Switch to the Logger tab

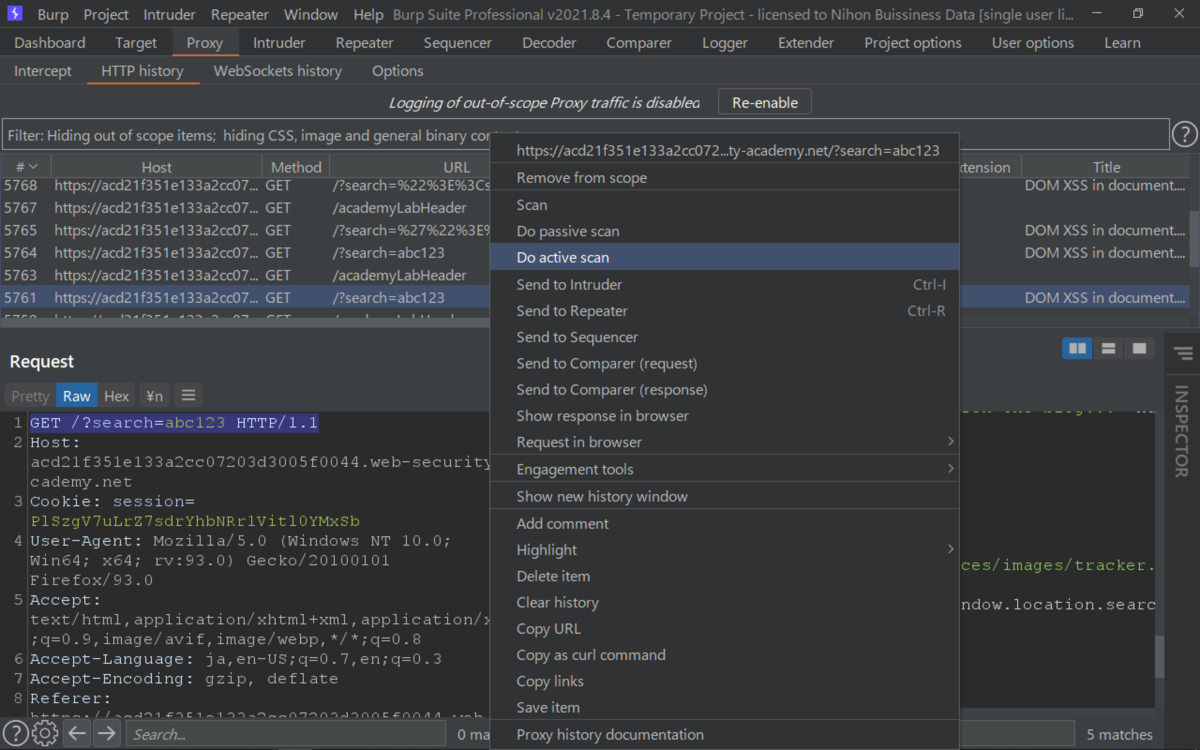tap(725, 43)
